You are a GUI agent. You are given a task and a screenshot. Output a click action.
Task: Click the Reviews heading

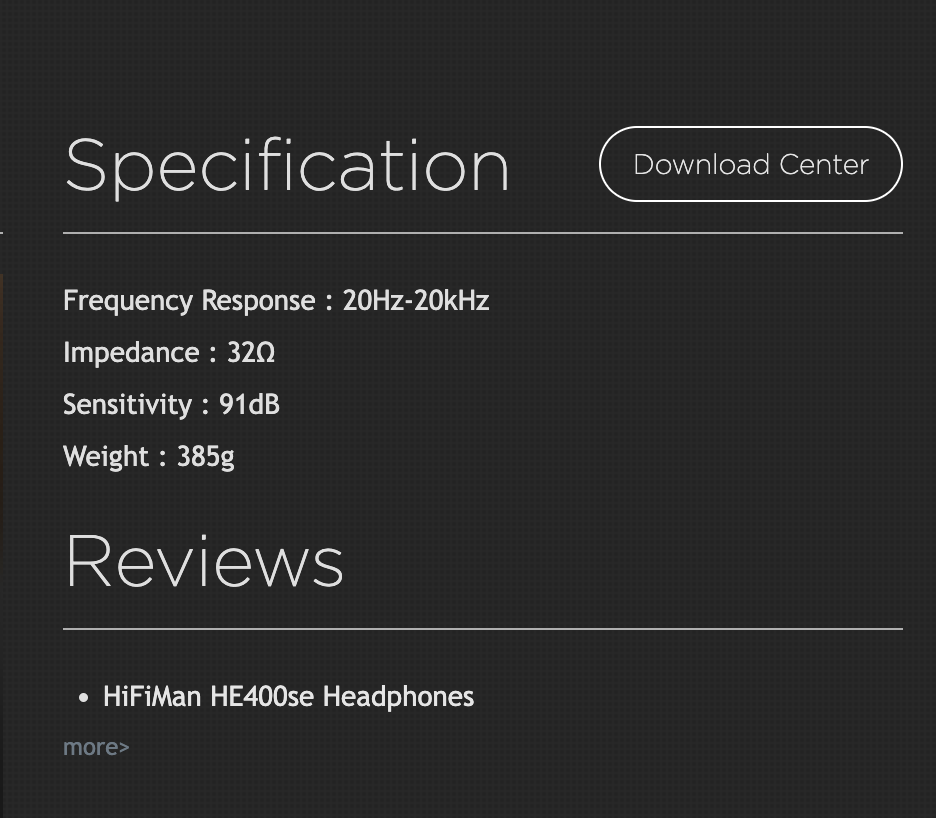click(204, 561)
